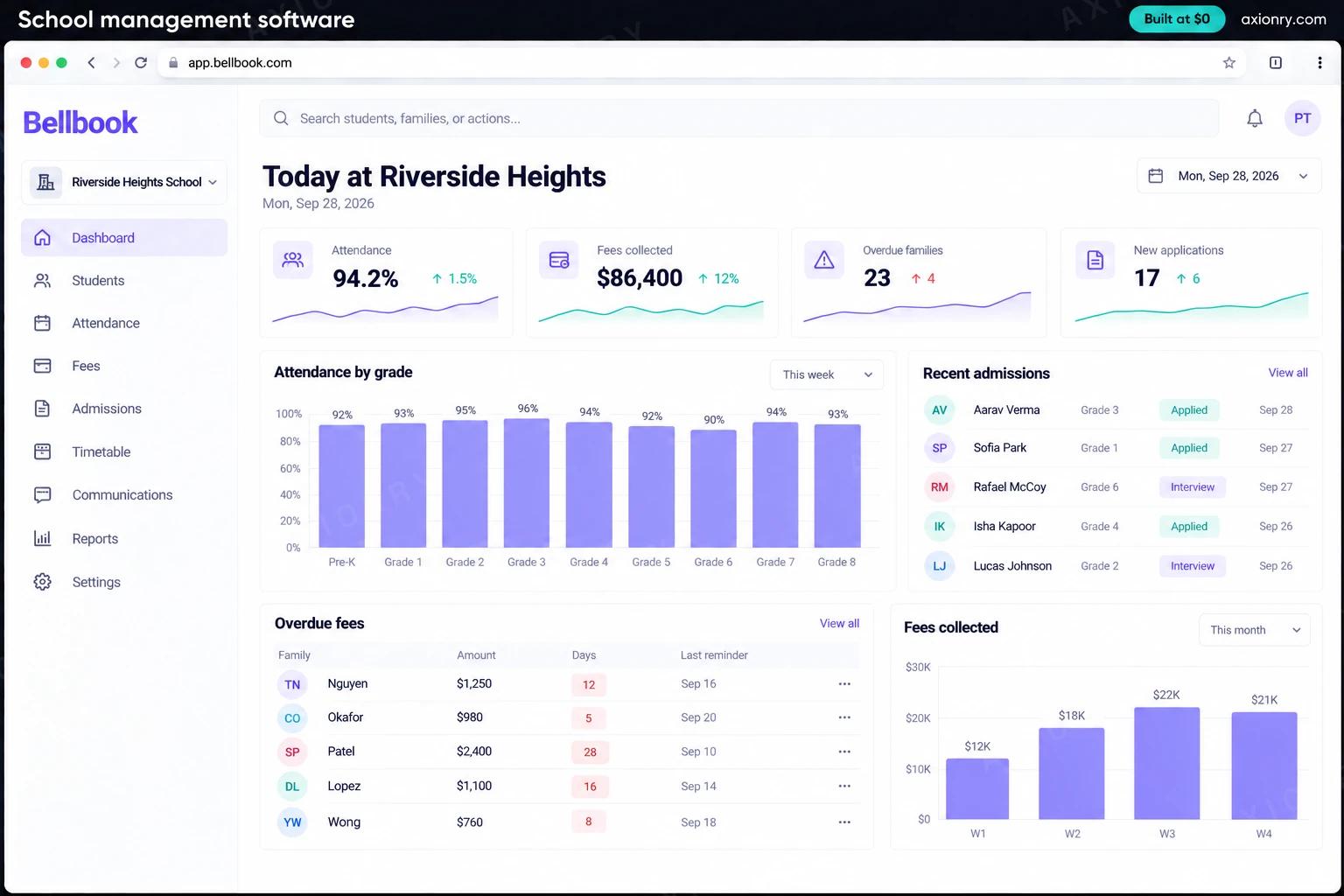Click the browser forward arrow
Viewport: 1344px width, 896px height.
tap(115, 62)
